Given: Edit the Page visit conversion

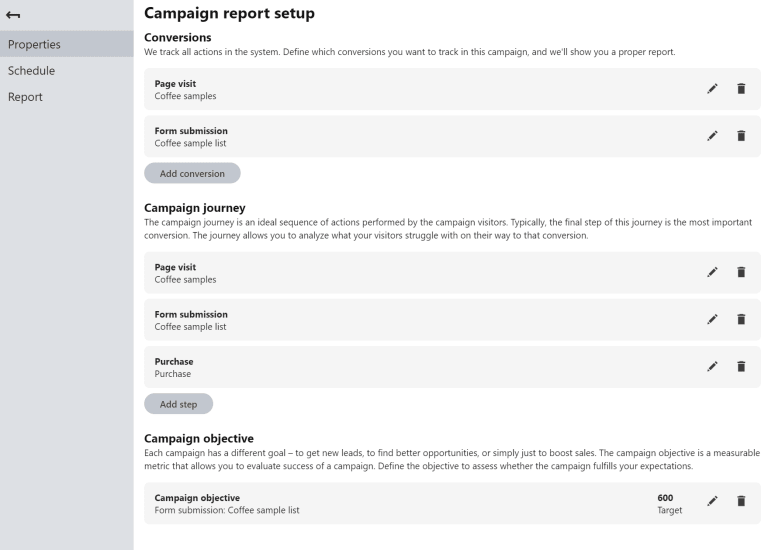Looking at the screenshot, I should [x=712, y=89].
